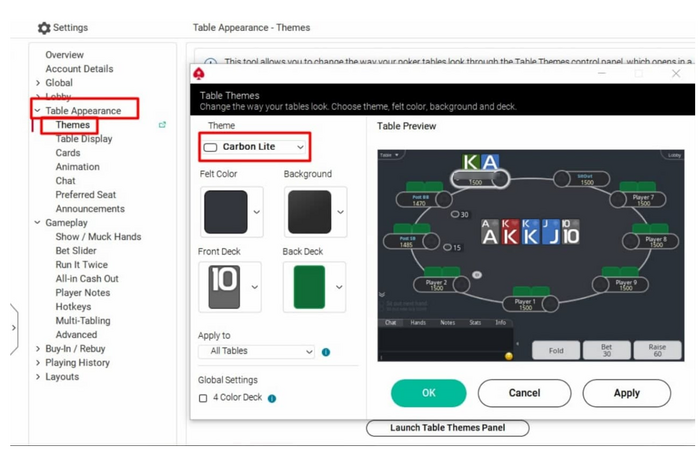Expand the Layouts tree node
This screenshot has height=458, width=700.
(38, 377)
